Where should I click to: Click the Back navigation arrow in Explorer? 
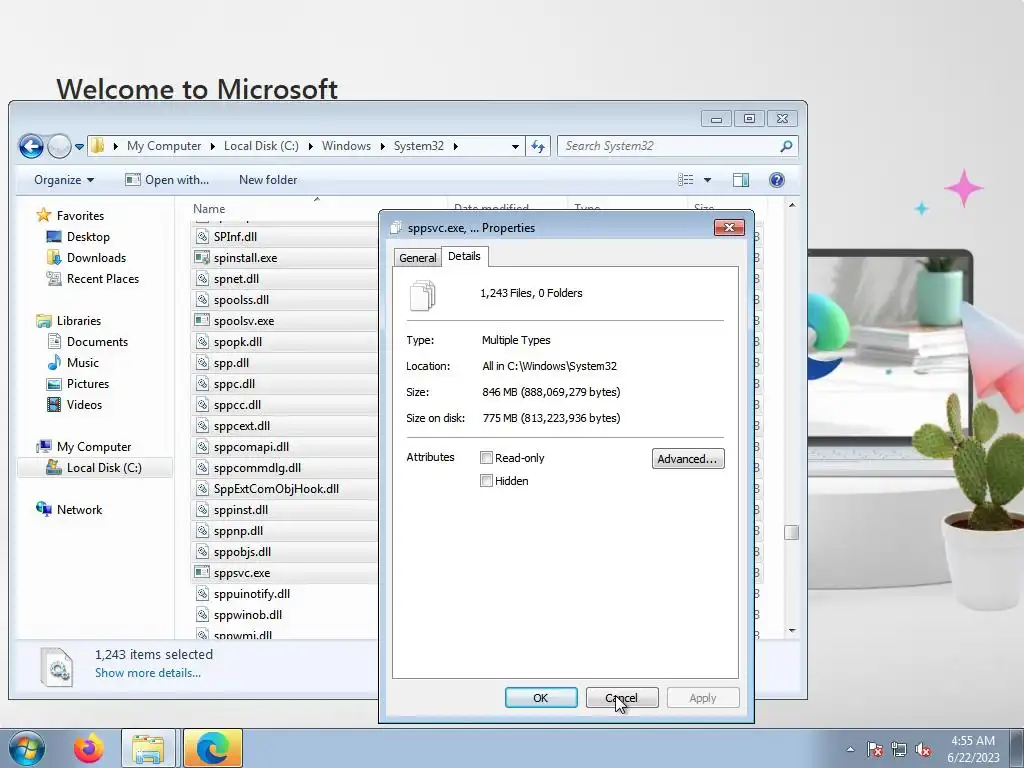click(x=31, y=146)
